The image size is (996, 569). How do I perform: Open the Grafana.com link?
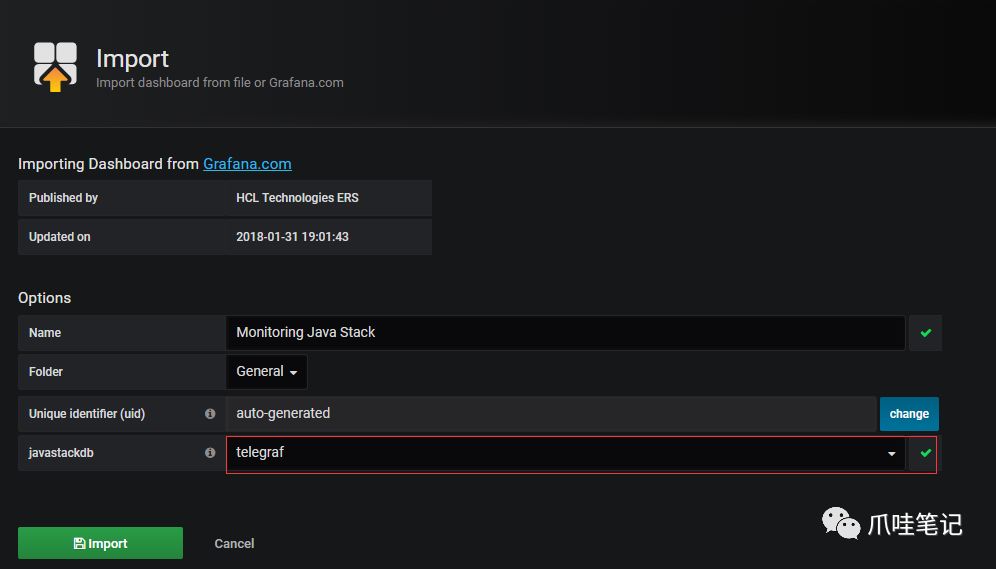tap(247, 164)
